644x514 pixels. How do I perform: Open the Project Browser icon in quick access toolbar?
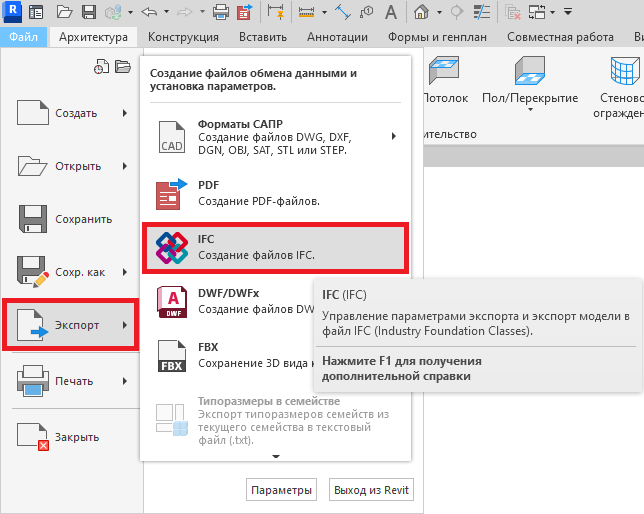[37, 12]
